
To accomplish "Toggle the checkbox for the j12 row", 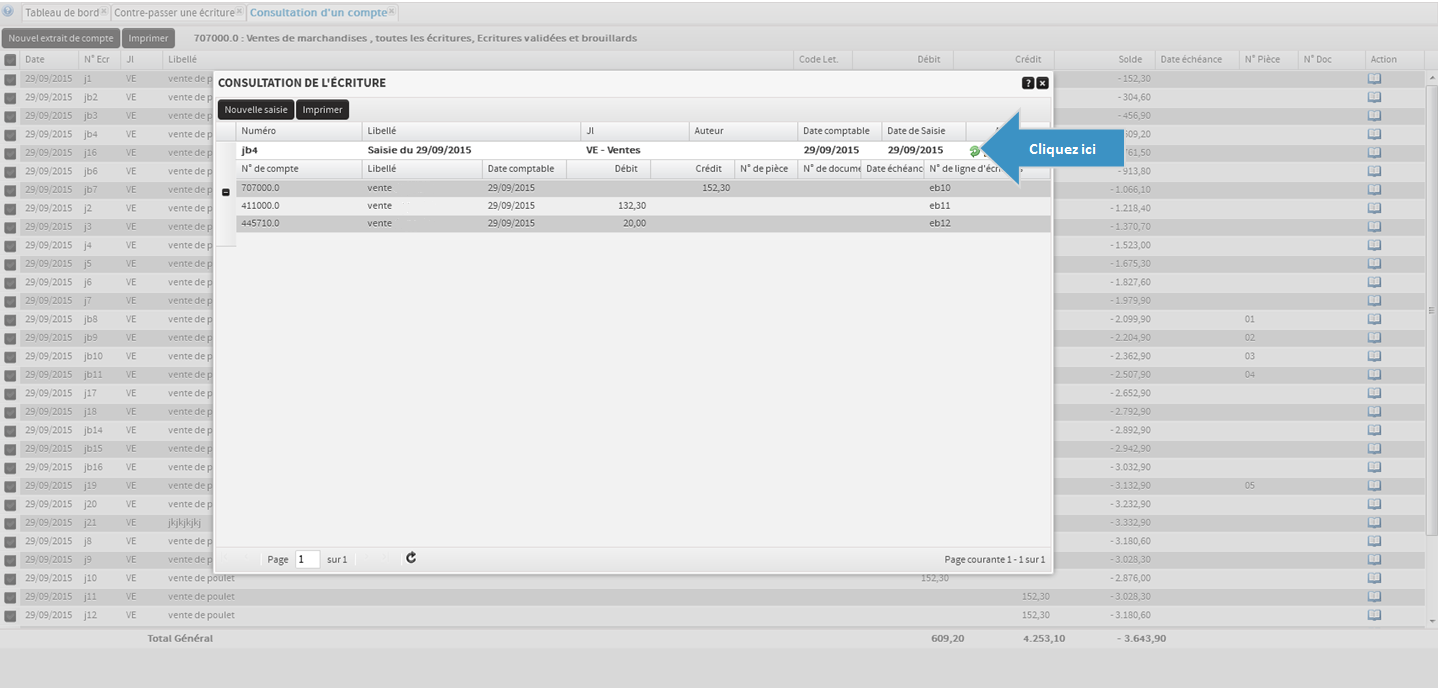I will [x=10, y=616].
